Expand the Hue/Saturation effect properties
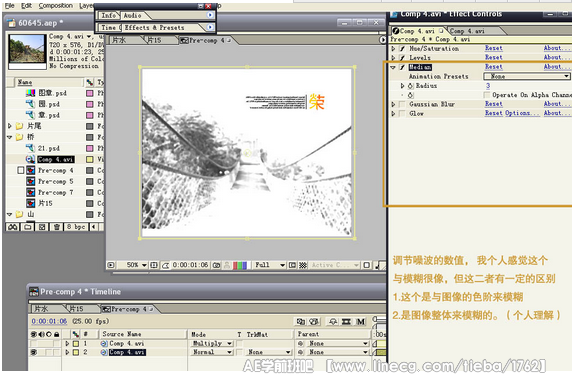This screenshot has width=579, height=383. click(394, 48)
